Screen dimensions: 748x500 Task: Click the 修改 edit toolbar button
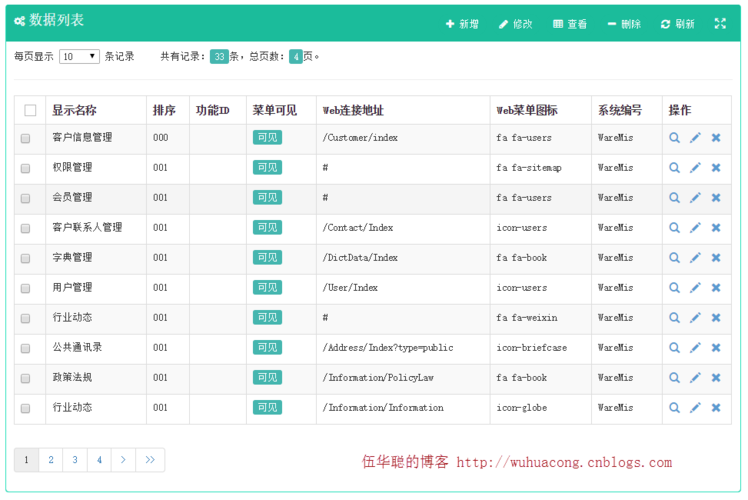(515, 24)
